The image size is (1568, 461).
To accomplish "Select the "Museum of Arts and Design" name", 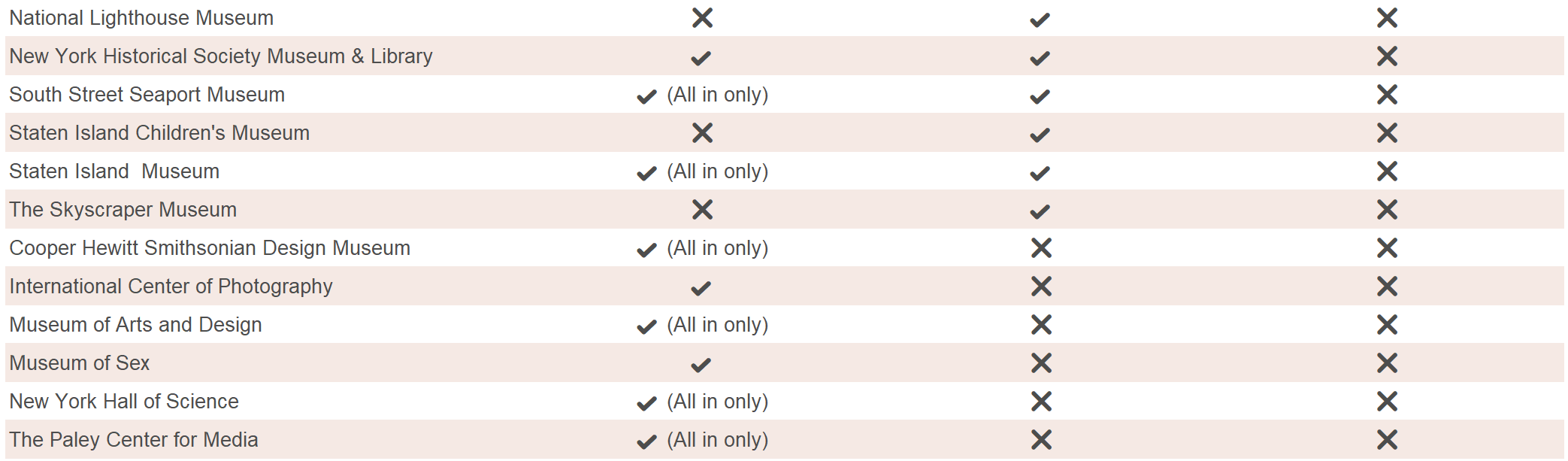I will [x=135, y=325].
